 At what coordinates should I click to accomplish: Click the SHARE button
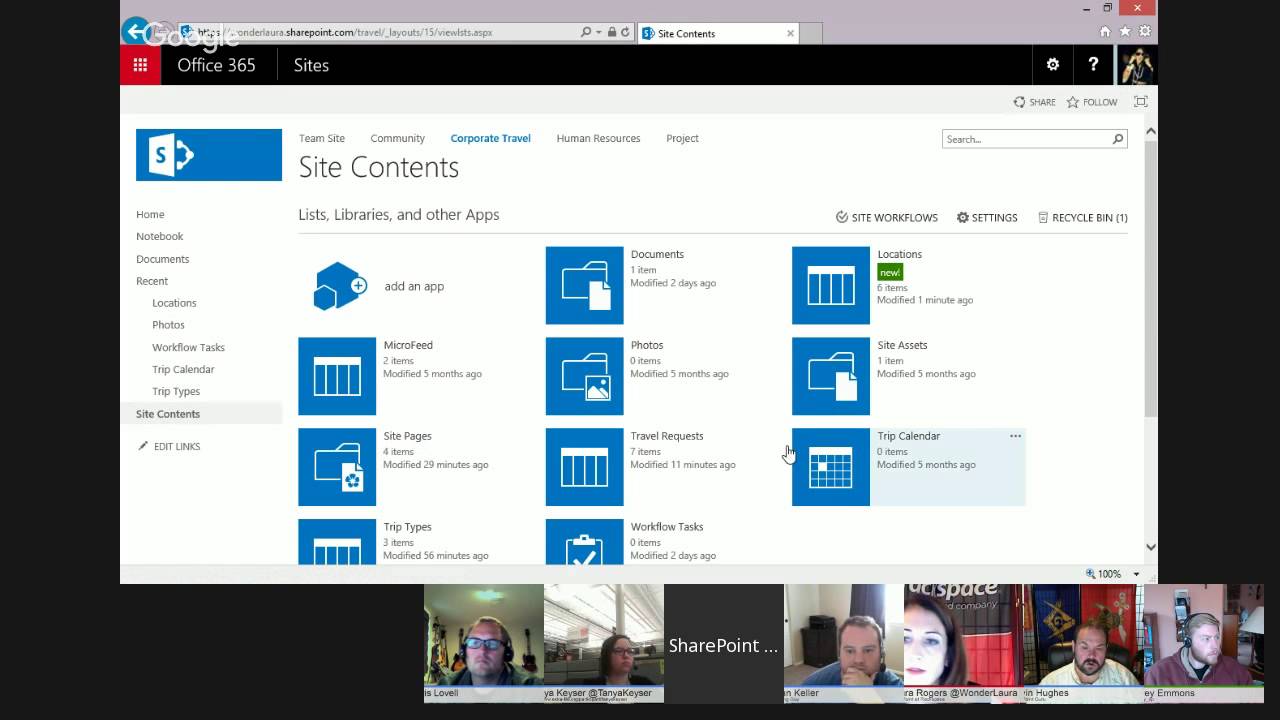[x=1034, y=102]
